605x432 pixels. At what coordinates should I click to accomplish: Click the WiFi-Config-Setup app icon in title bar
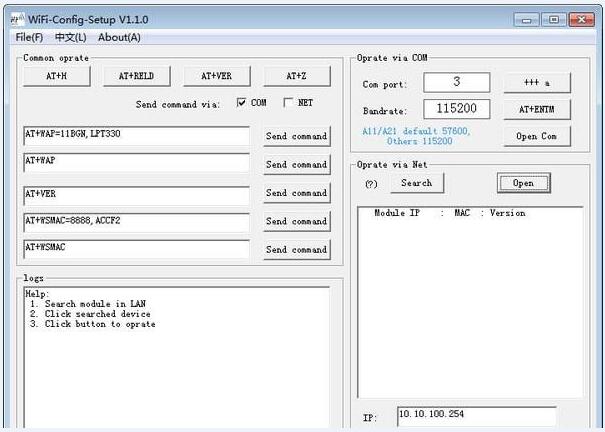click(x=18, y=19)
